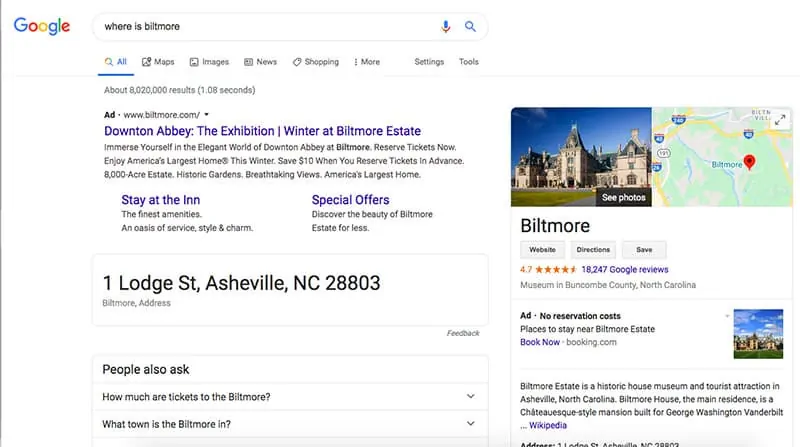Open search Tools
The height and width of the screenshot is (447, 800).
click(x=468, y=62)
